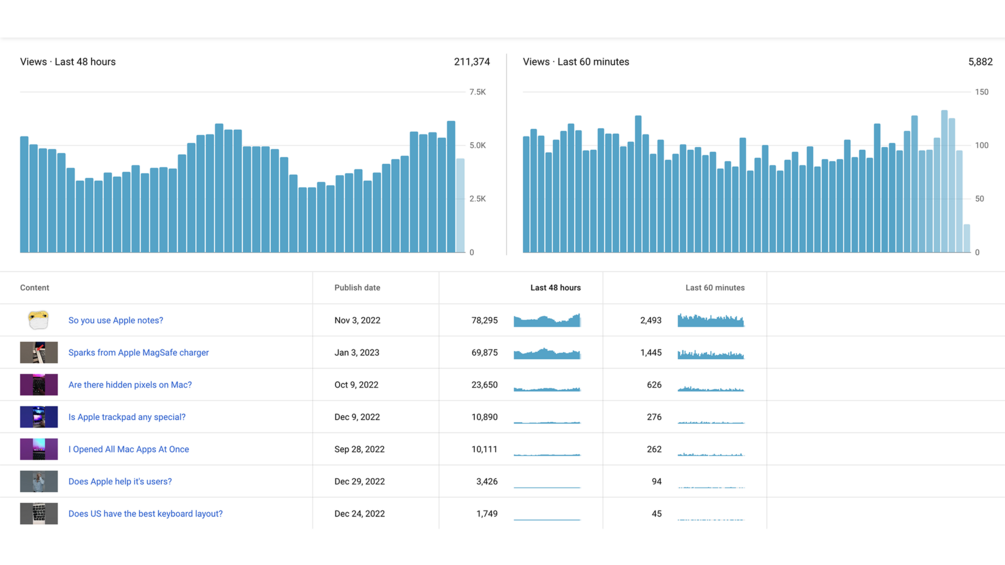This screenshot has height=565, width=1005.
Task: Click the 78,295 views value
Action: [485, 320]
